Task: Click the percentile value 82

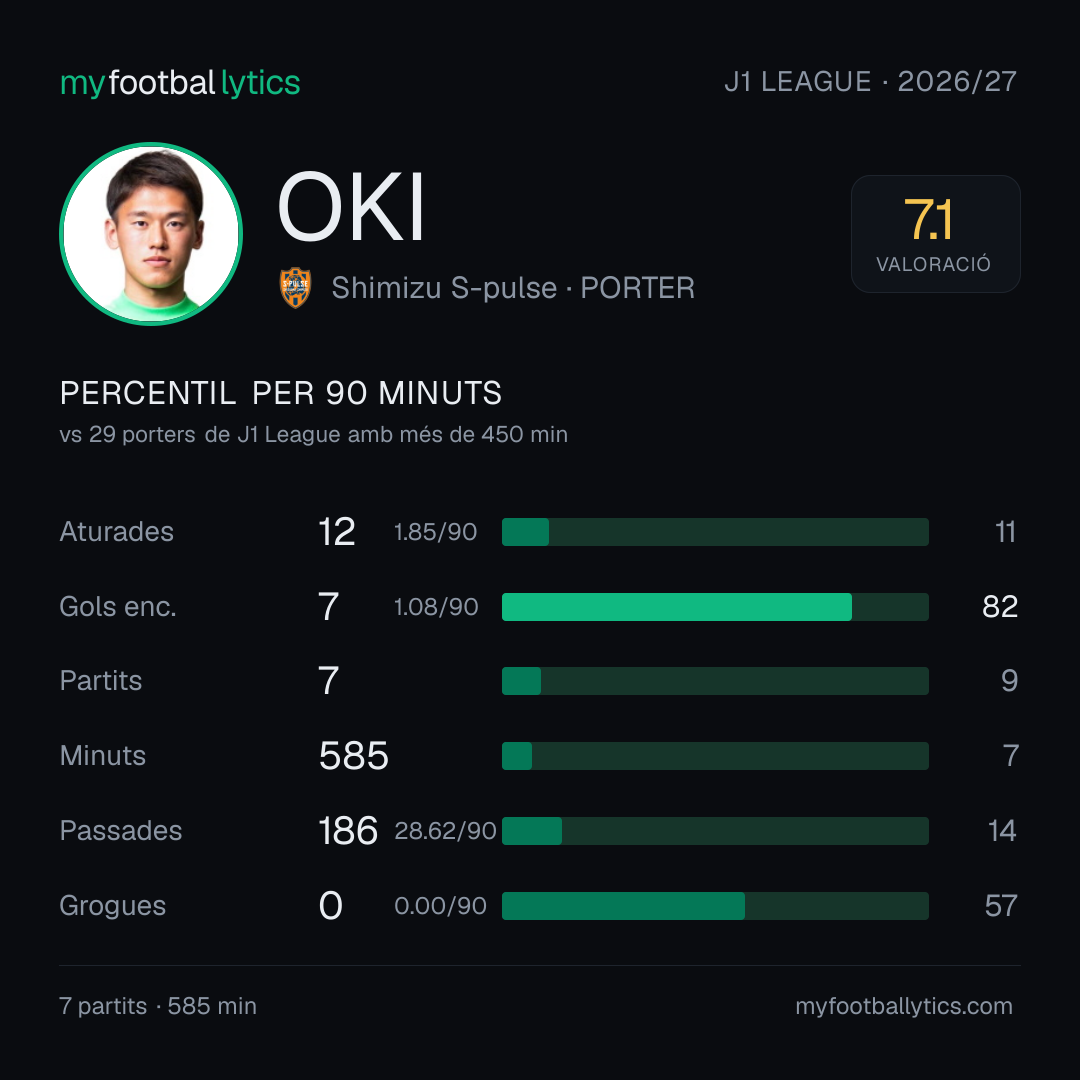Action: 1000,607
